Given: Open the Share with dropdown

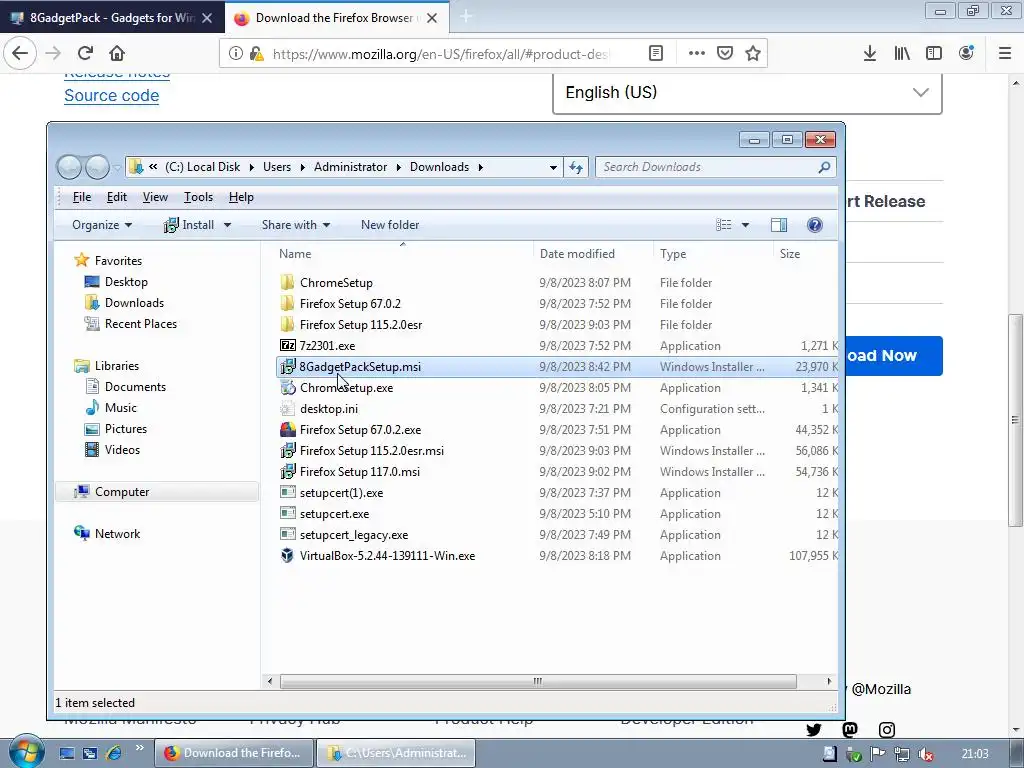Looking at the screenshot, I should point(295,225).
